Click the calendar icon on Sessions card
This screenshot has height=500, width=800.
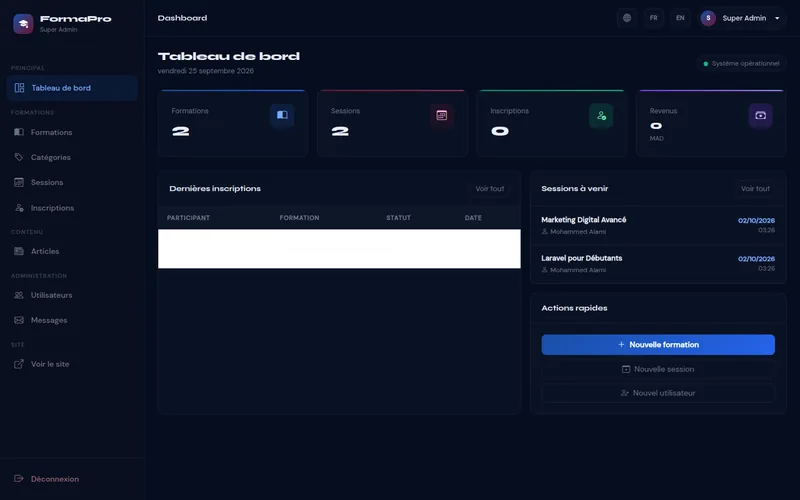[442, 115]
